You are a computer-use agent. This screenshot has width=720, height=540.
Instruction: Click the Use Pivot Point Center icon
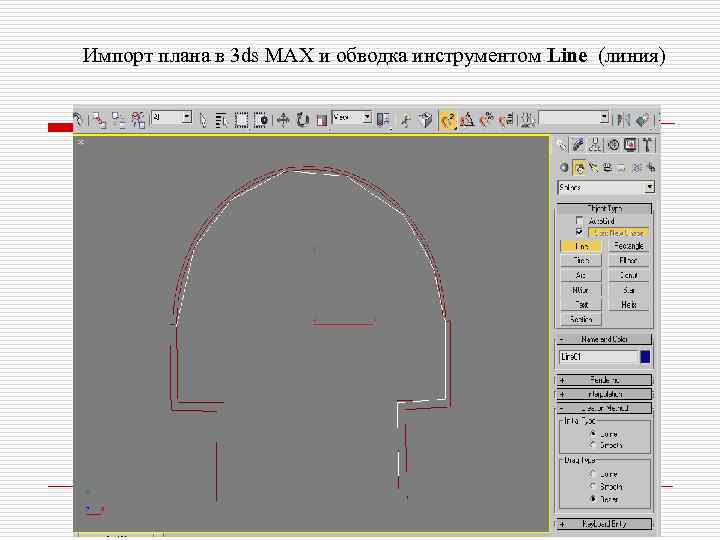383,120
